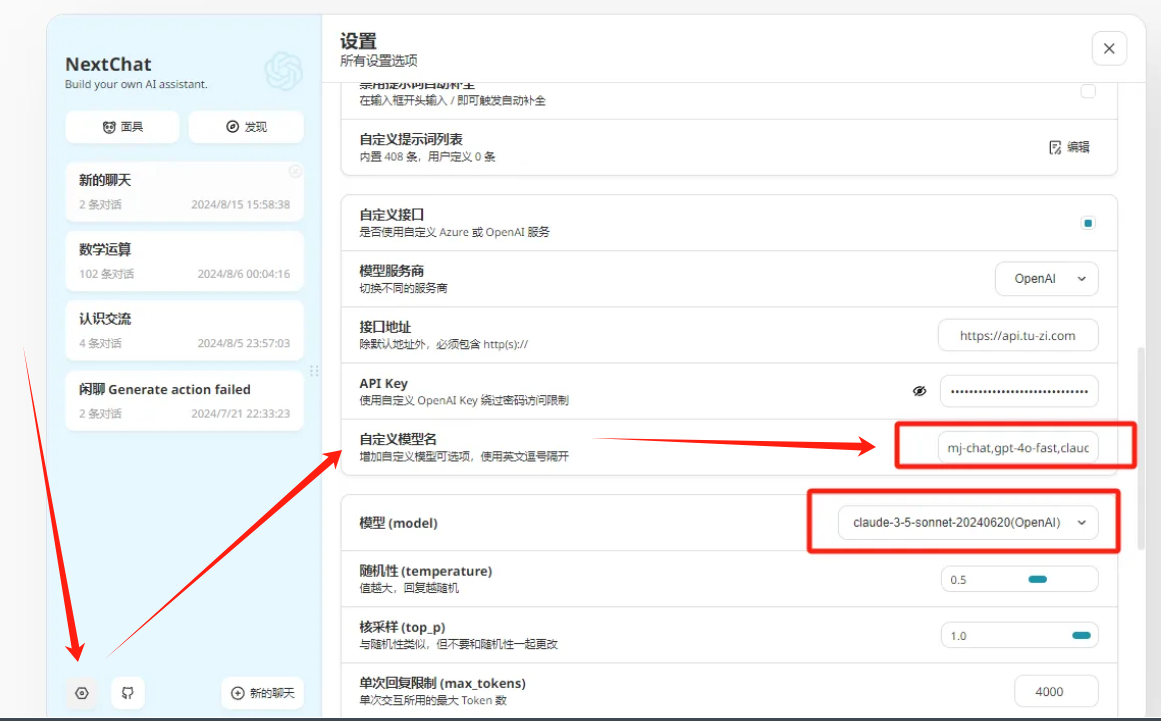Open the GitHub repository icon
The width and height of the screenshot is (1161, 721).
pyautogui.click(x=128, y=693)
